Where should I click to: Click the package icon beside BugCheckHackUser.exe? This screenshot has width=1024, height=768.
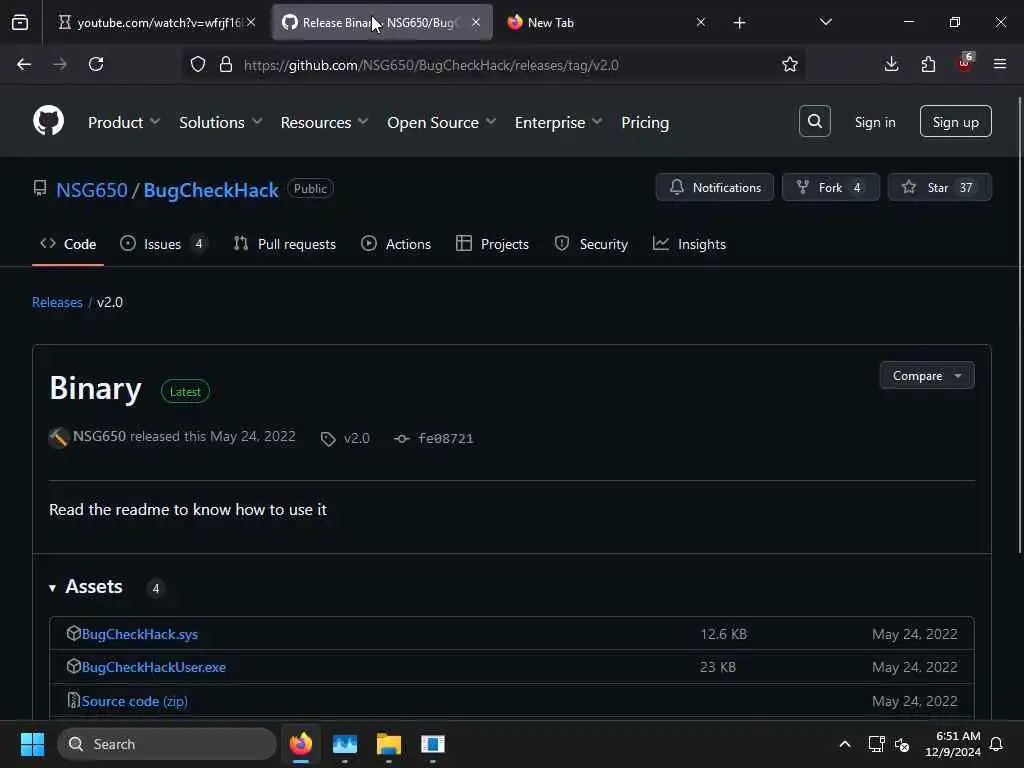[73, 666]
